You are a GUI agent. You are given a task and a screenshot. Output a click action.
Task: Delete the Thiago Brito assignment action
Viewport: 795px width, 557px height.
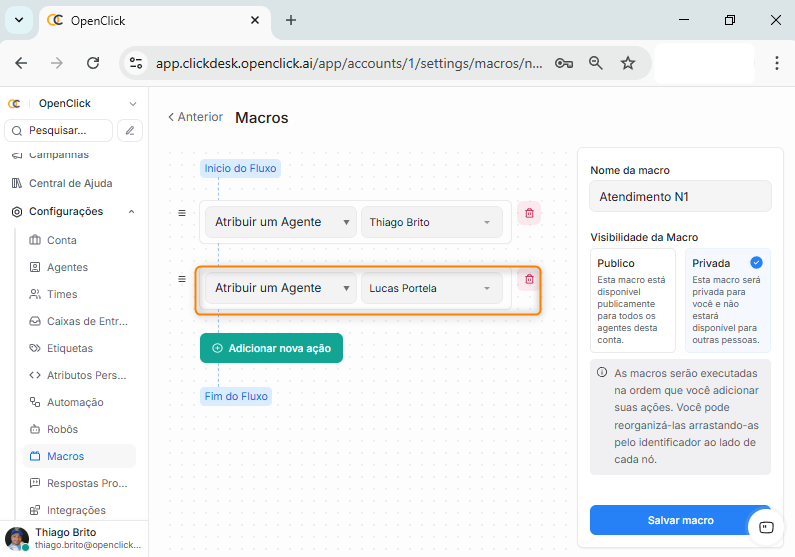[529, 213]
